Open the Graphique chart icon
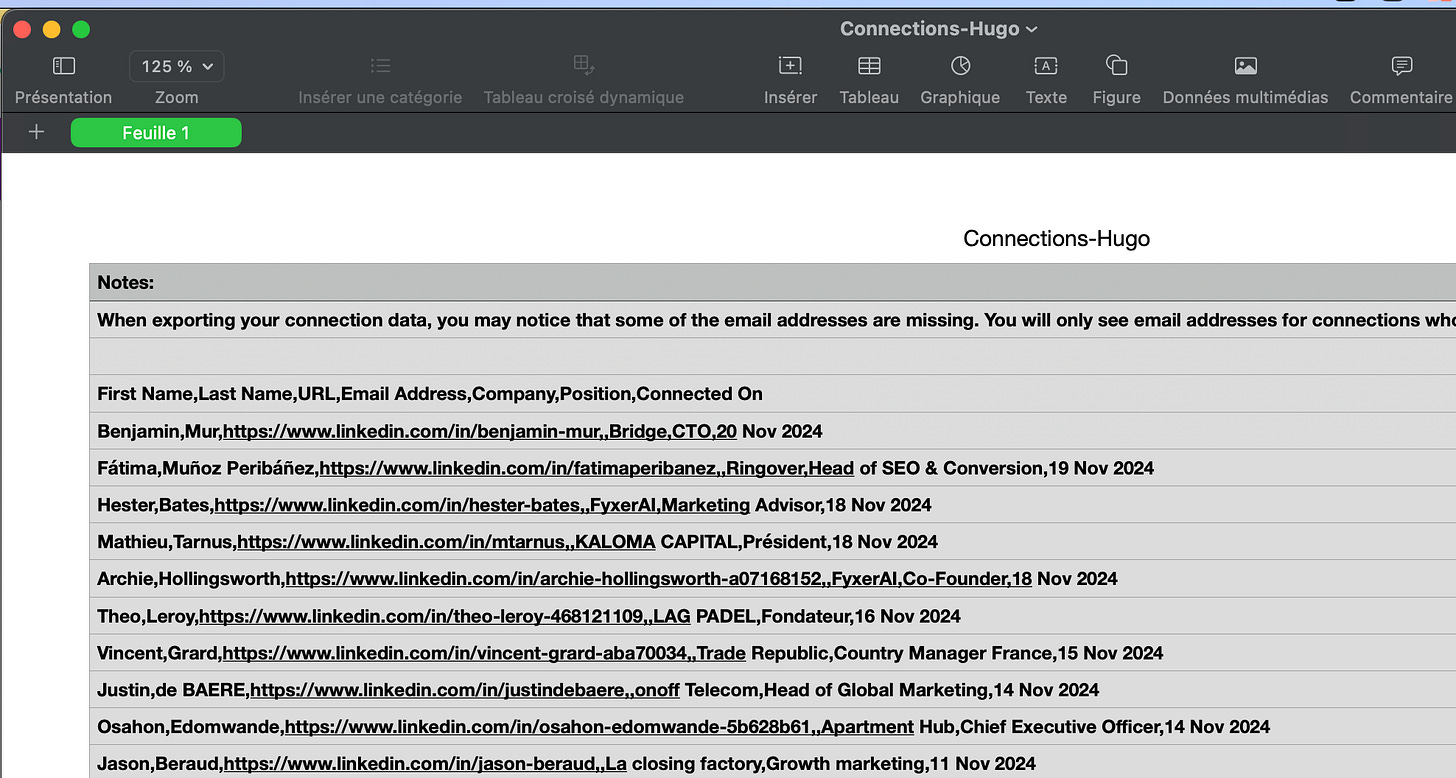 [x=960, y=66]
